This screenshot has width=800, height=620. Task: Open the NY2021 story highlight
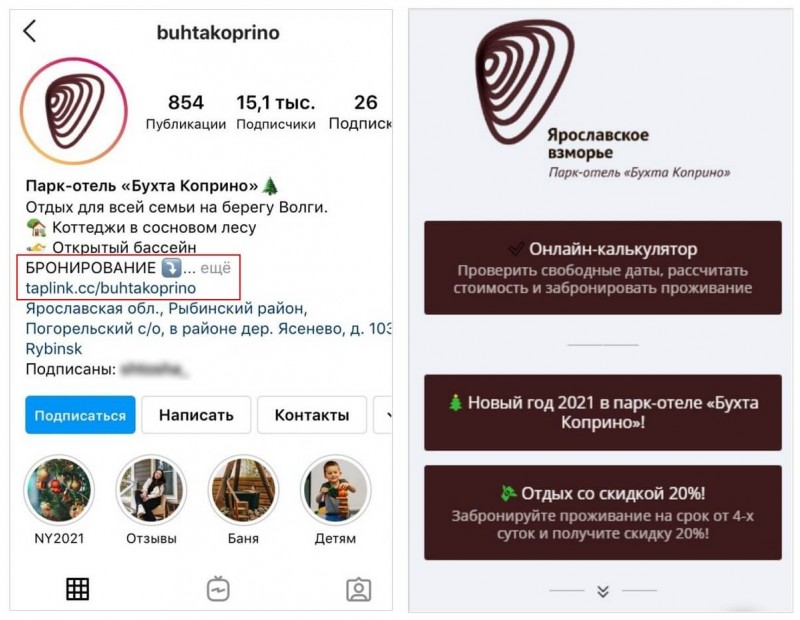point(59,490)
